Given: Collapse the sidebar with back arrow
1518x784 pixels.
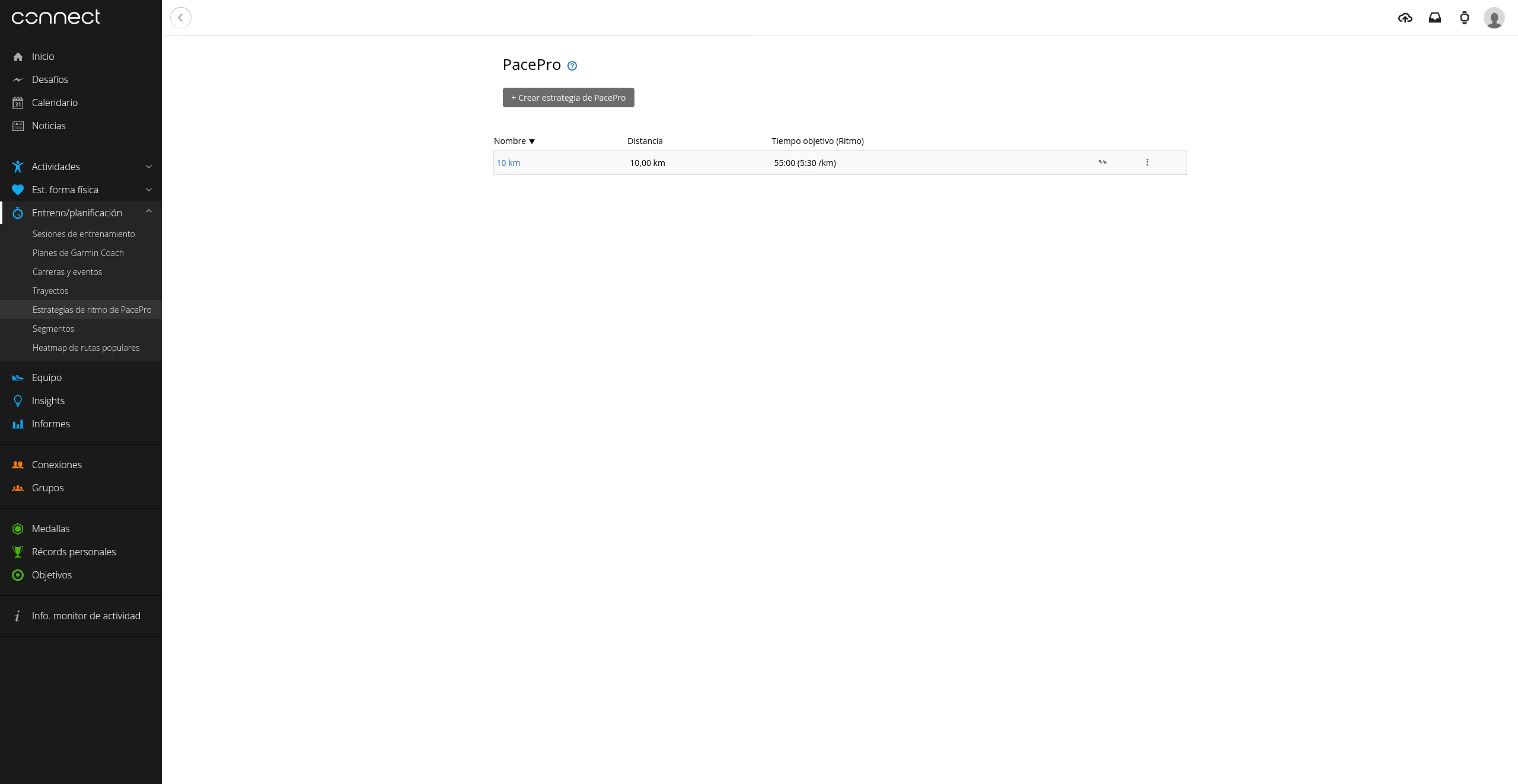Looking at the screenshot, I should click(x=181, y=18).
